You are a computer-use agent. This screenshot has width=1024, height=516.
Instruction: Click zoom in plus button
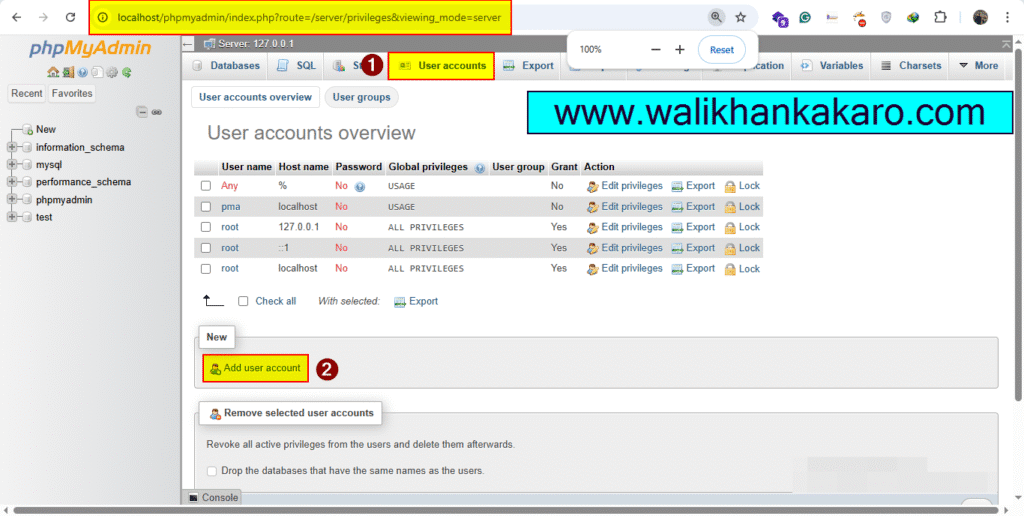click(x=680, y=50)
